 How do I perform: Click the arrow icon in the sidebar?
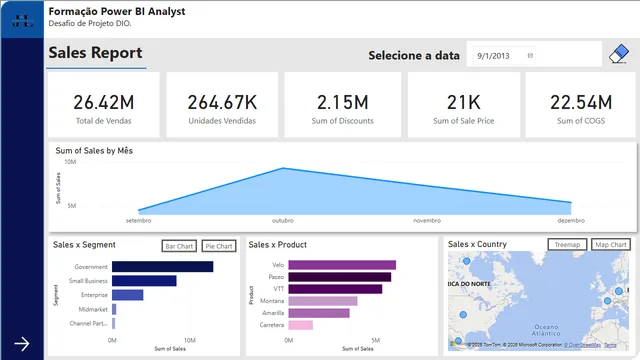(22, 344)
